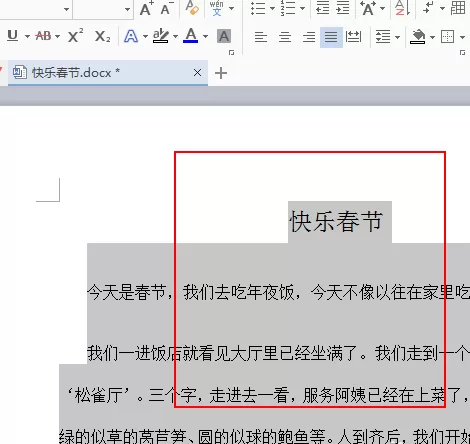Image resolution: width=470 pixels, height=444 pixels.
Task: Open the bullet style dropdown arrow
Action: click(x=272, y=8)
